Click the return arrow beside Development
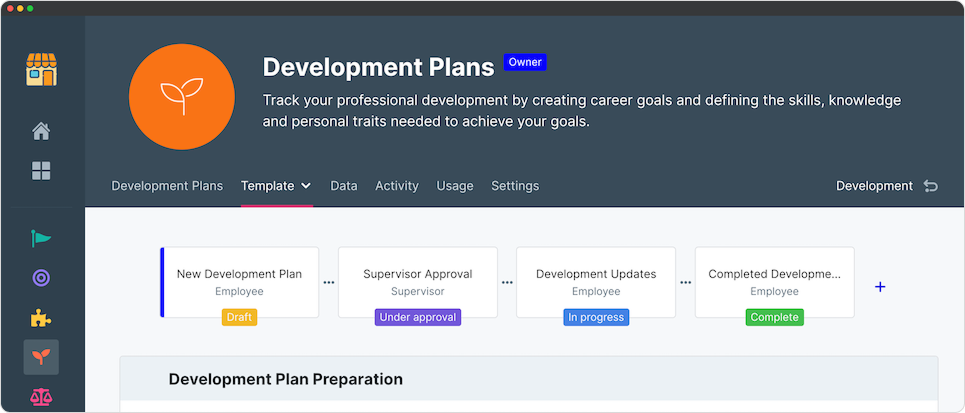 click(931, 186)
